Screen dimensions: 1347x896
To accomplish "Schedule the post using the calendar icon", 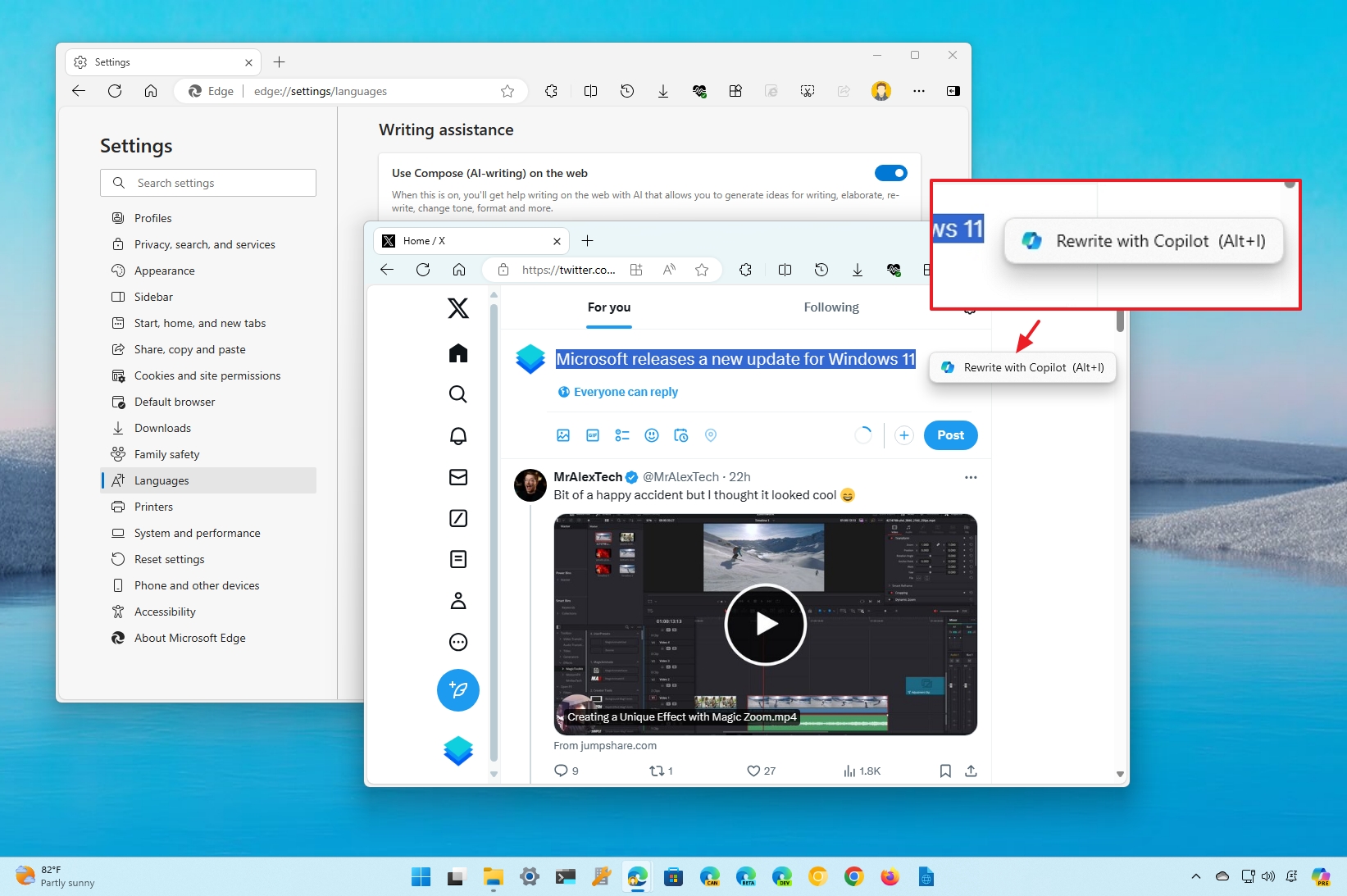I will coord(681,435).
